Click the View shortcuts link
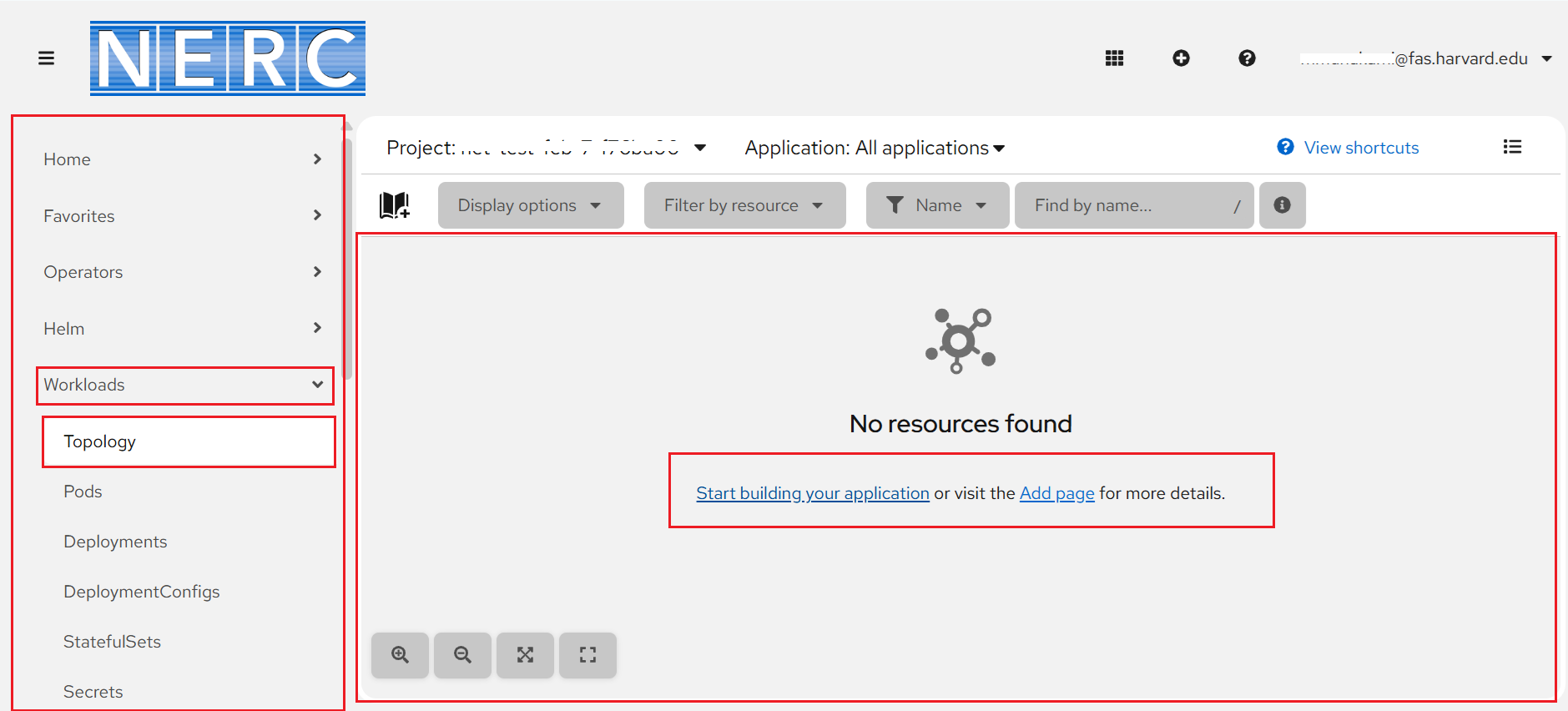The image size is (1568, 711). (1360, 148)
